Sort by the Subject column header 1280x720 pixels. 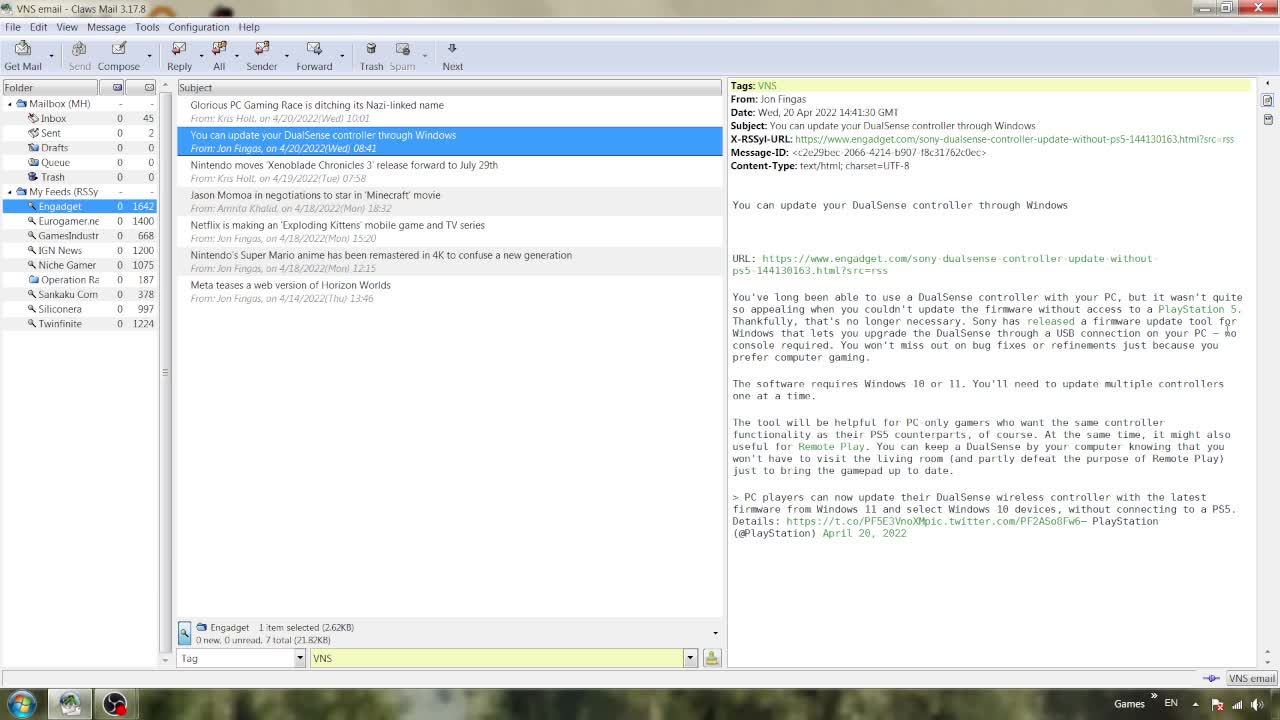click(x=449, y=88)
